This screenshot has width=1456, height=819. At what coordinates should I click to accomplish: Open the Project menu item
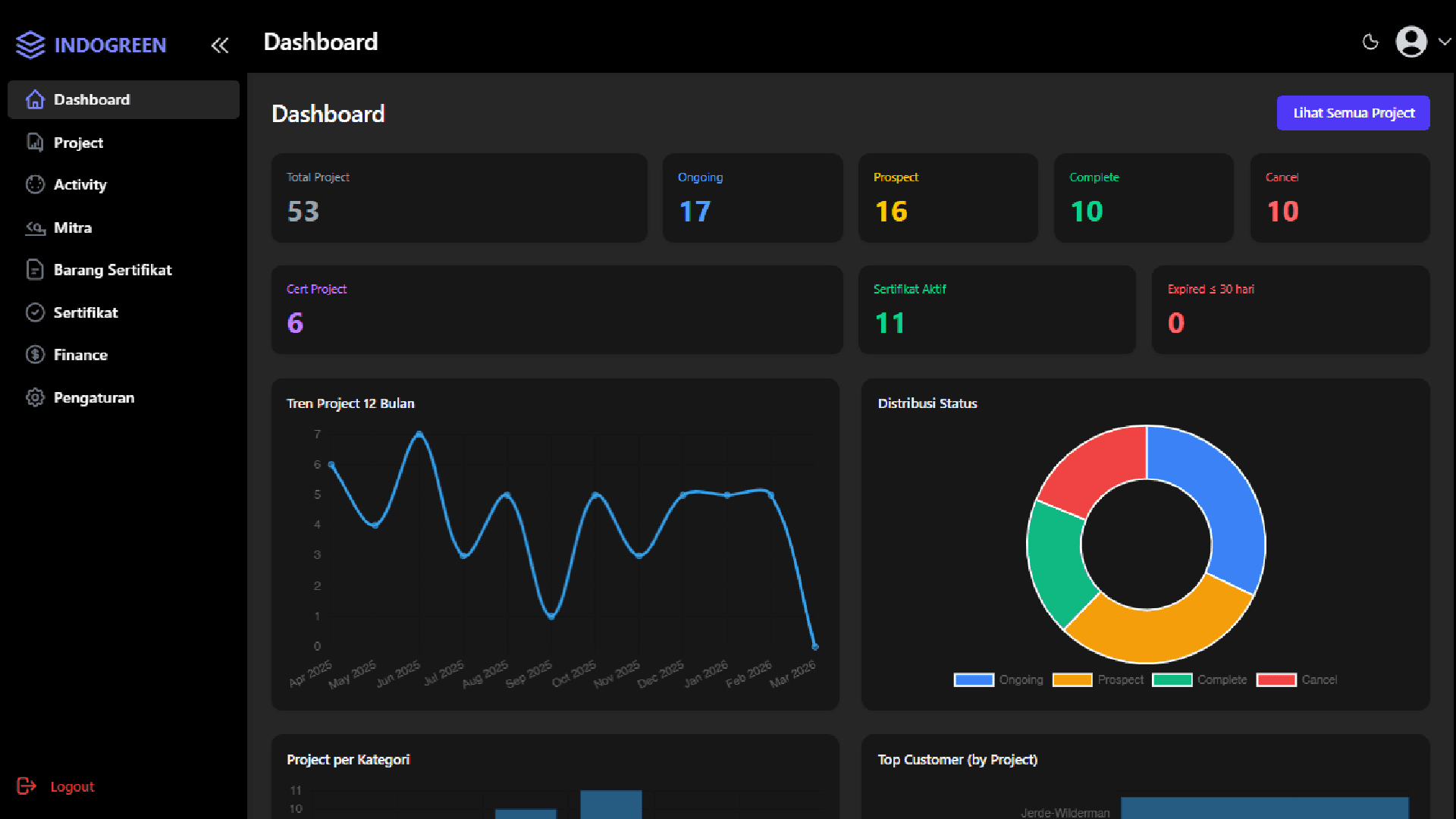point(78,143)
